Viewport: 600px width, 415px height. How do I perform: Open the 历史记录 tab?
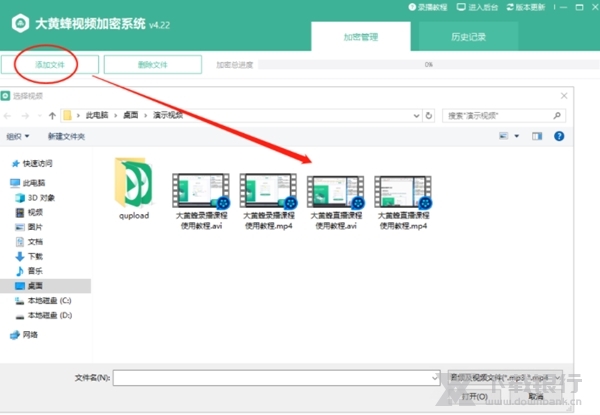click(468, 37)
